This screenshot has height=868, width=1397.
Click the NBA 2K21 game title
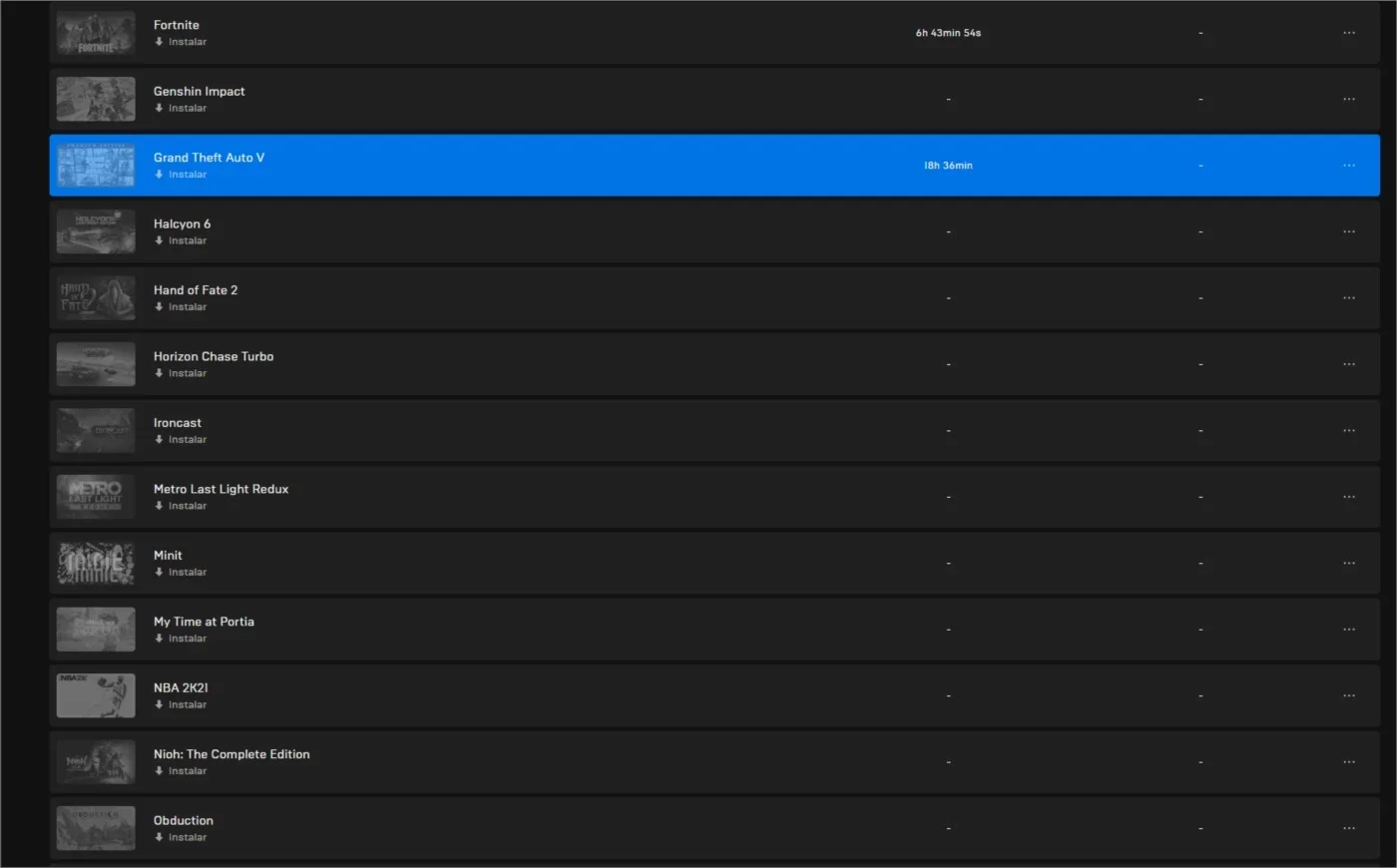(x=181, y=688)
